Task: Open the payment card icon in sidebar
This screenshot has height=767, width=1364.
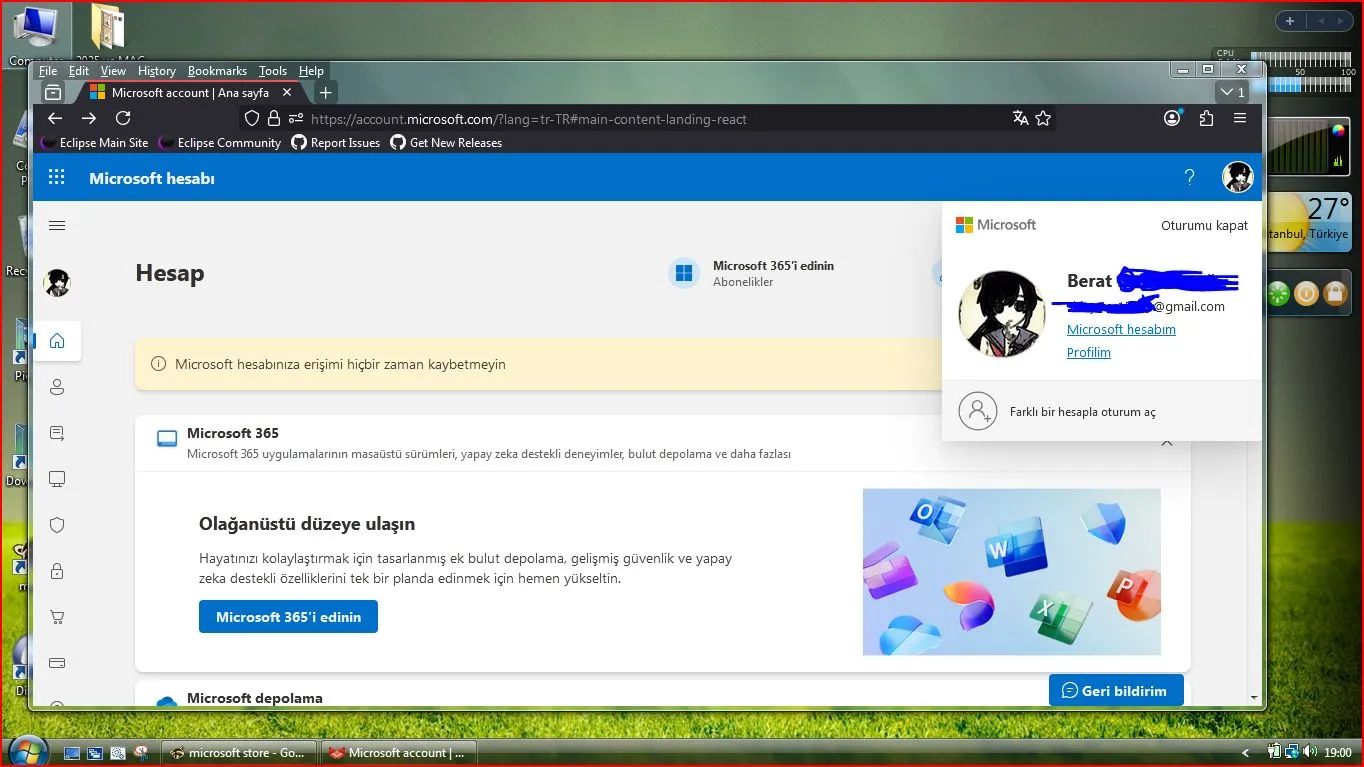Action: click(57, 663)
